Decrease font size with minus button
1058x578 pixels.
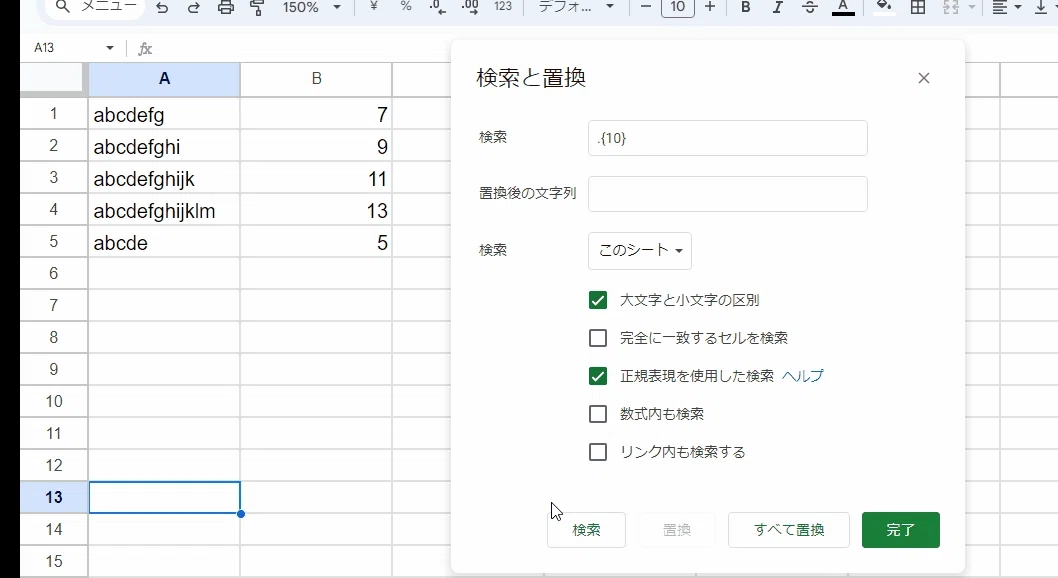coord(646,7)
